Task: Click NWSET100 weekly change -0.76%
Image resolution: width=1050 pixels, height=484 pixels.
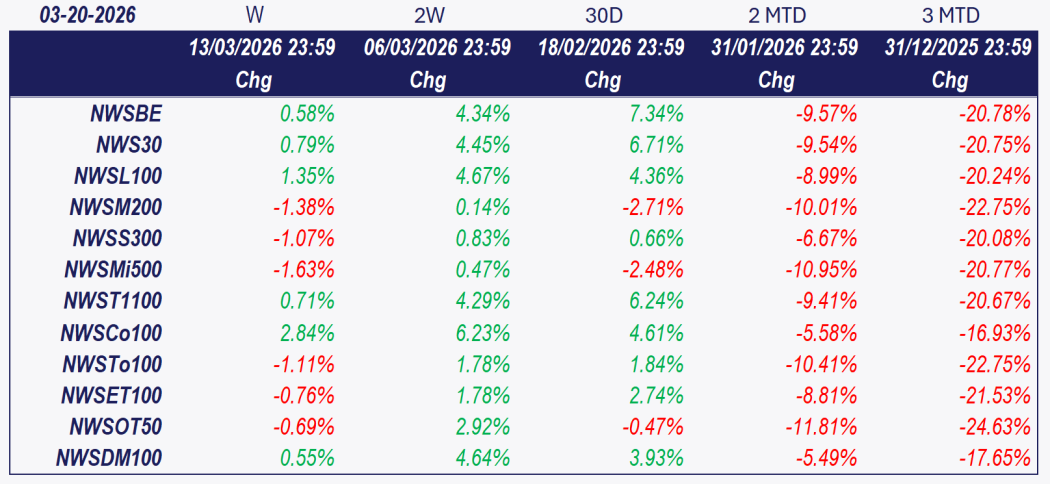Action: (x=304, y=395)
